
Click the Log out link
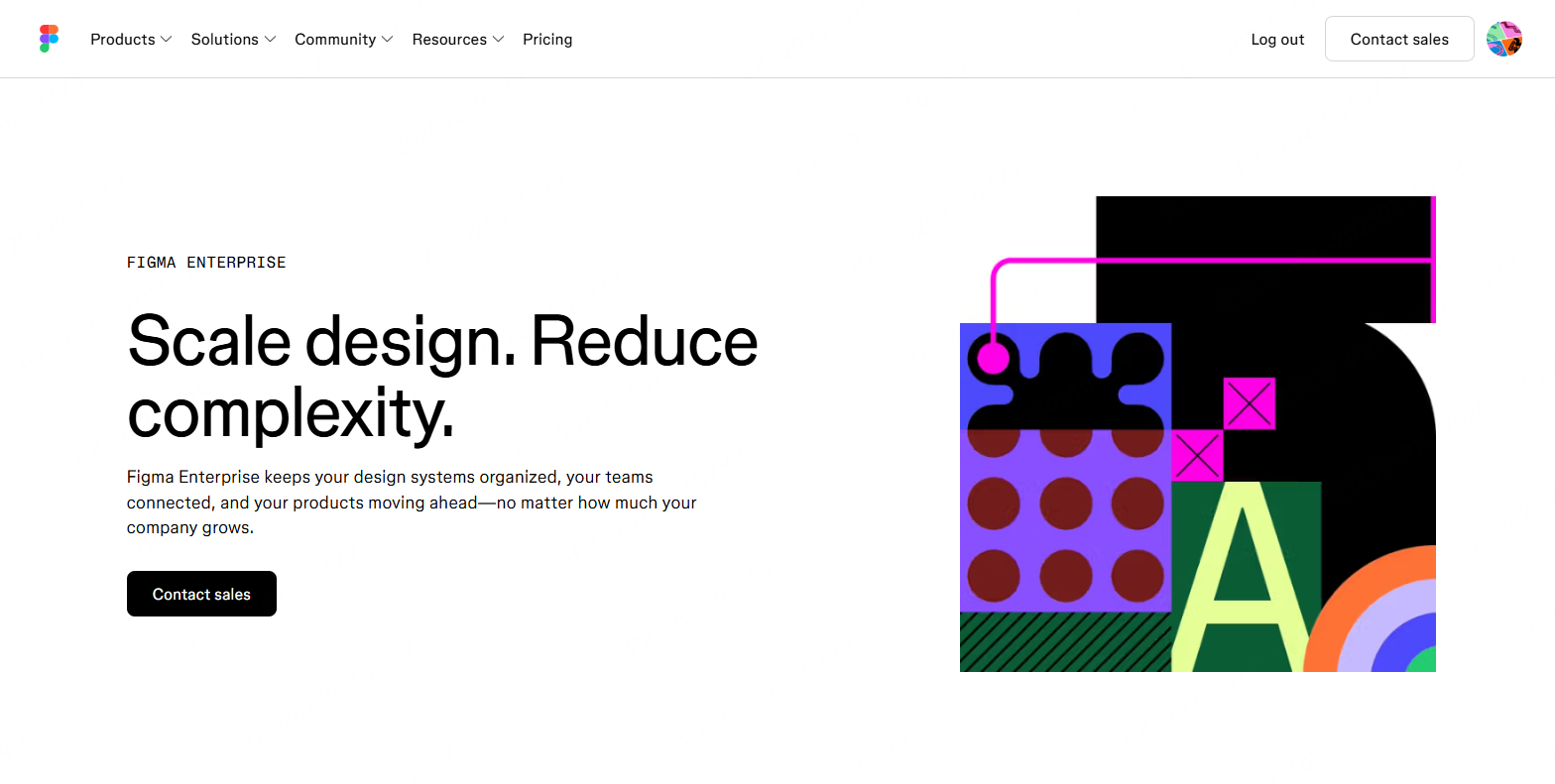(1277, 40)
